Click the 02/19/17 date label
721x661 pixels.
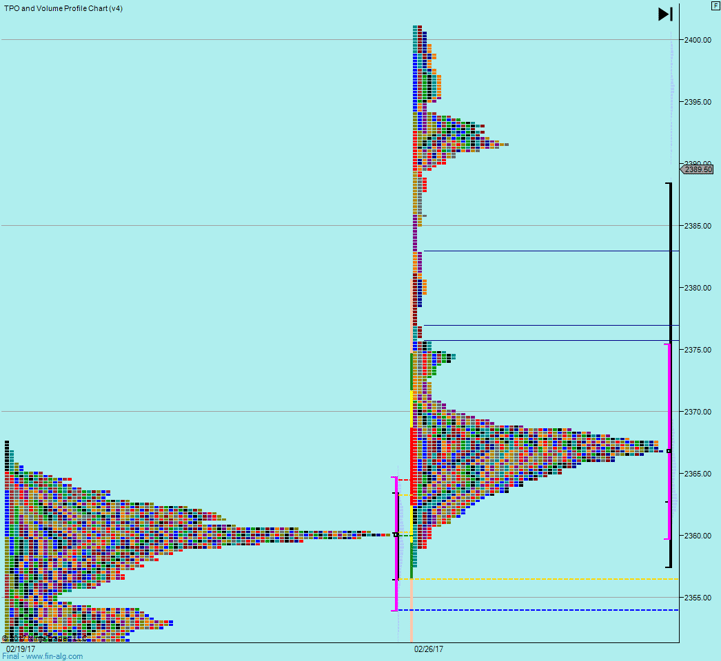pyautogui.click(x=20, y=648)
